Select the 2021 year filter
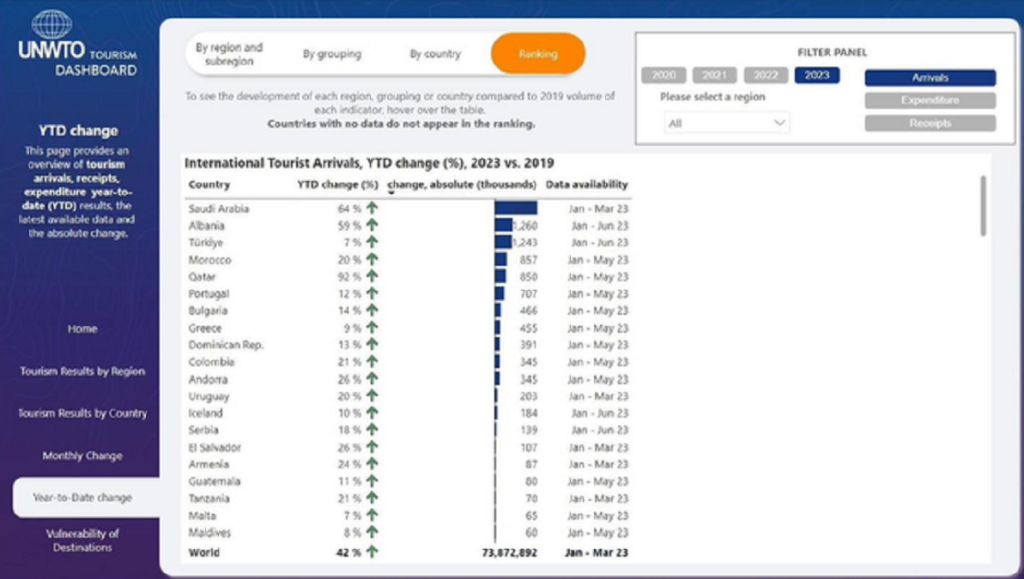Screen dimensions: 1024x579 click(x=714, y=75)
